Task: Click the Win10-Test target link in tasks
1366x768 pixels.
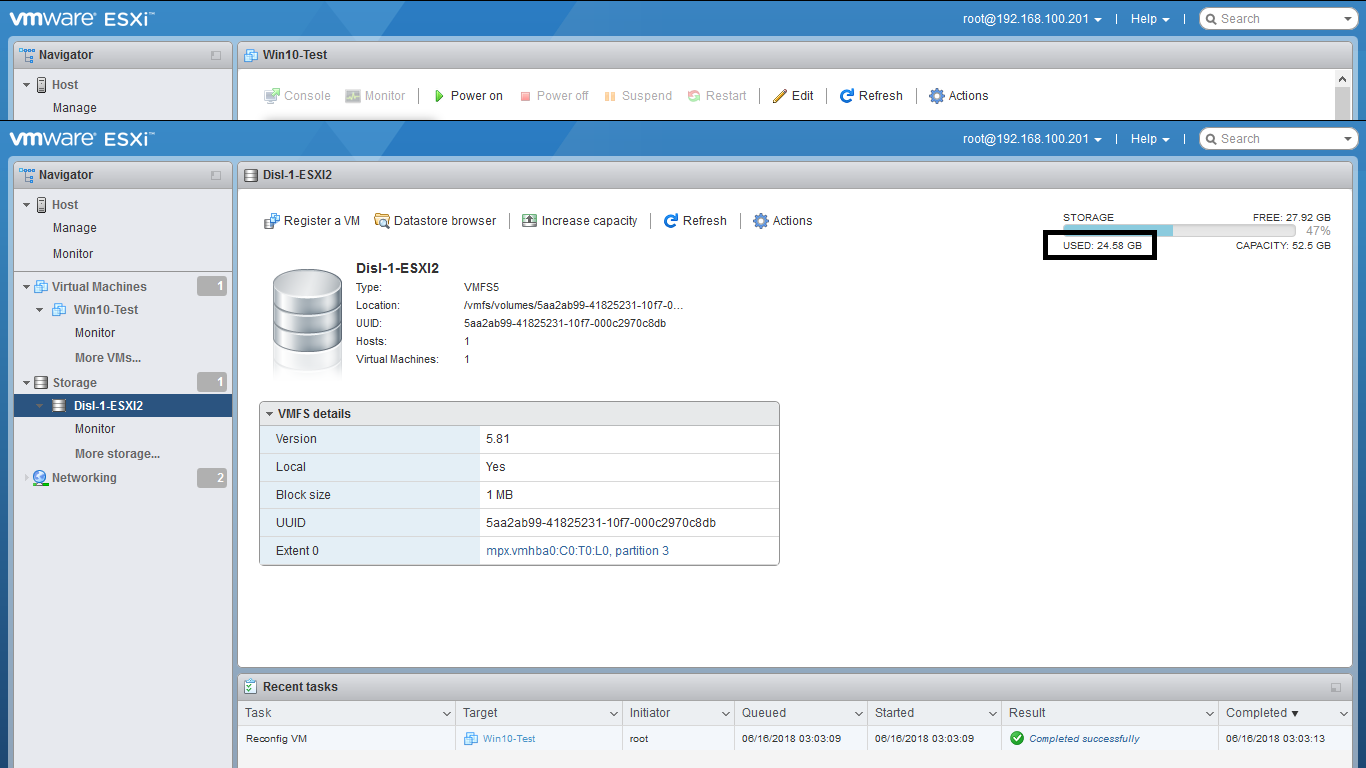Action: tap(508, 739)
